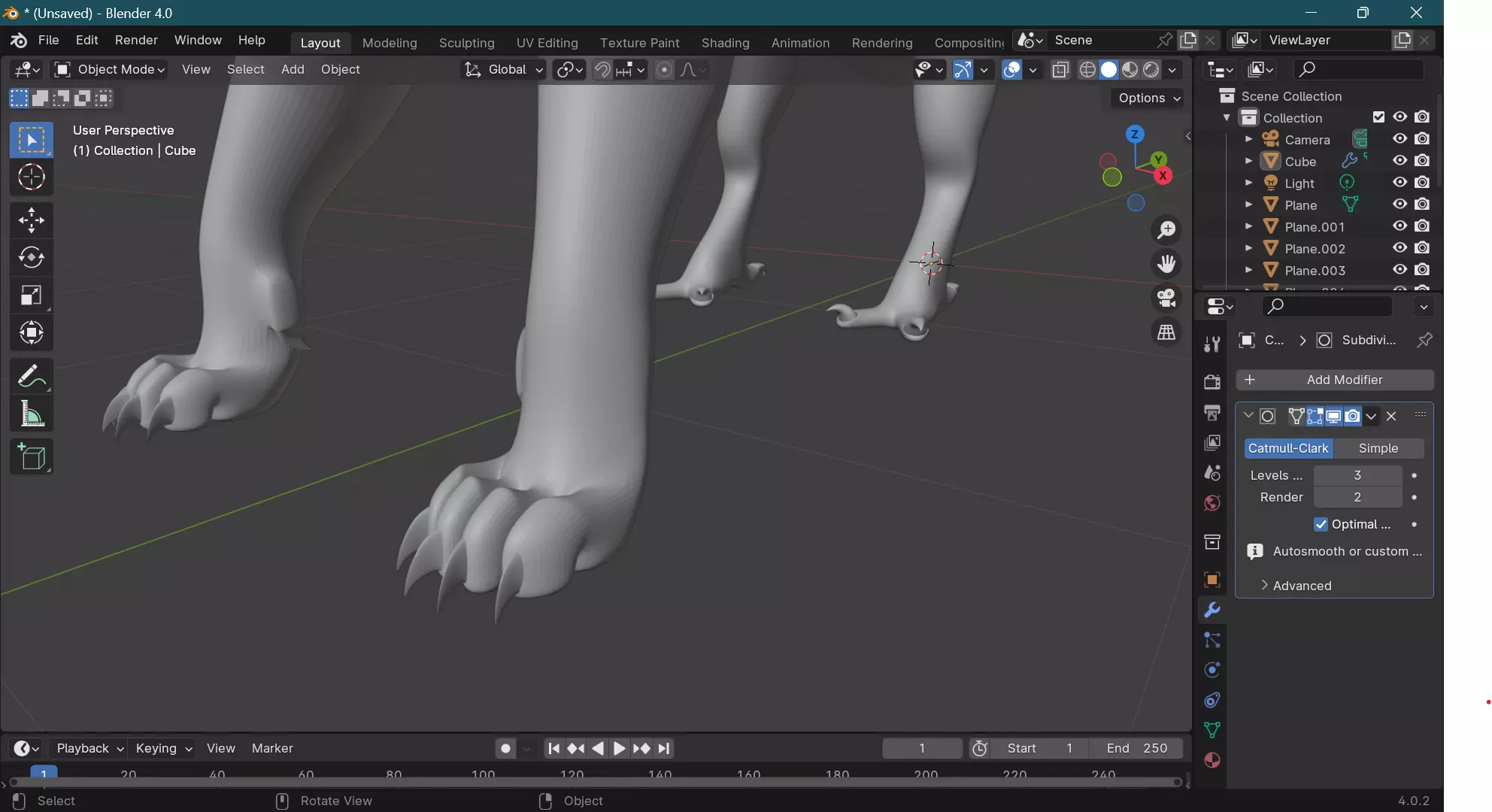
Task: Jump to the last frame
Action: 663,749
